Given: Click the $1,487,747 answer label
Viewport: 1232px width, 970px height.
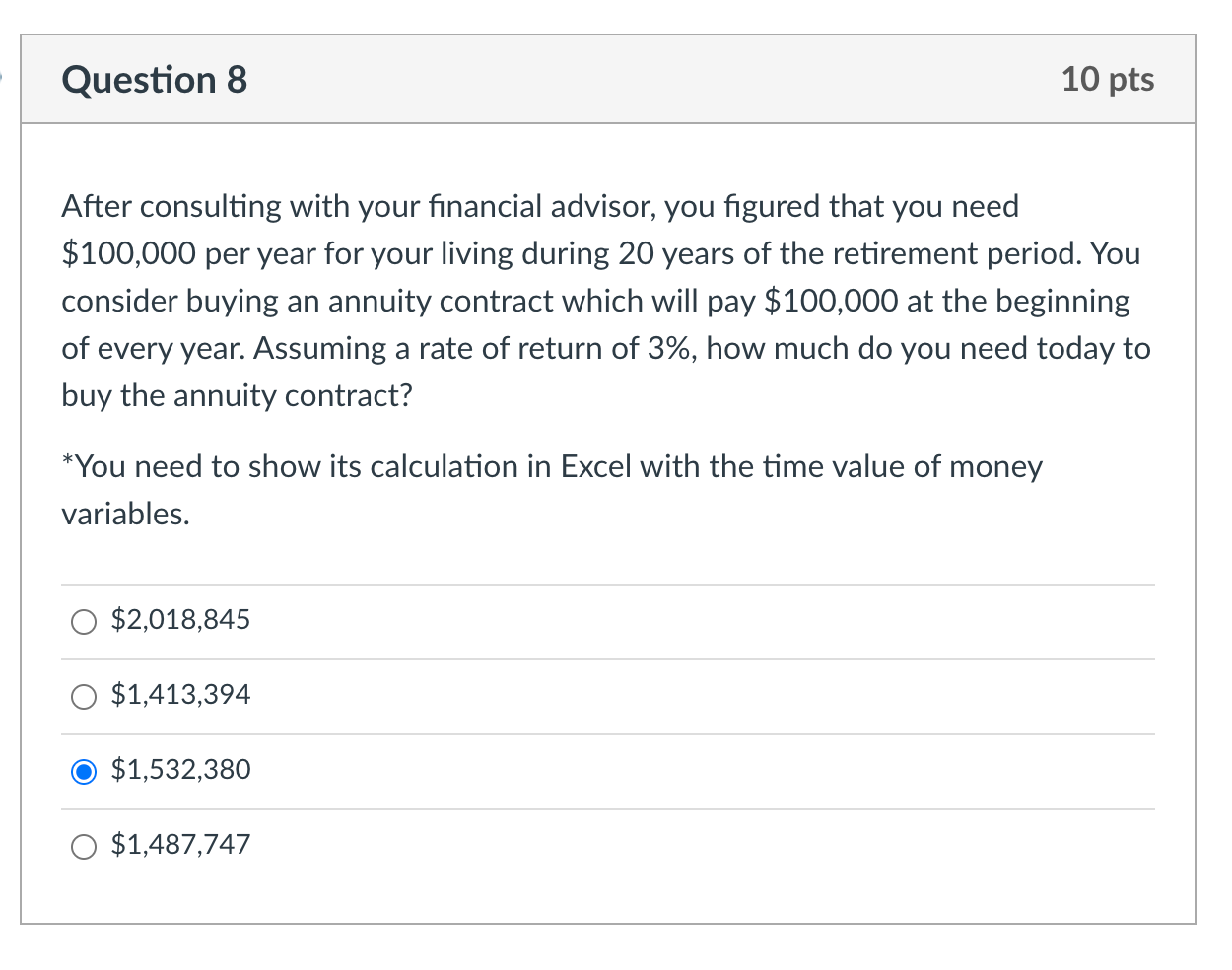Looking at the screenshot, I should pos(181,845).
